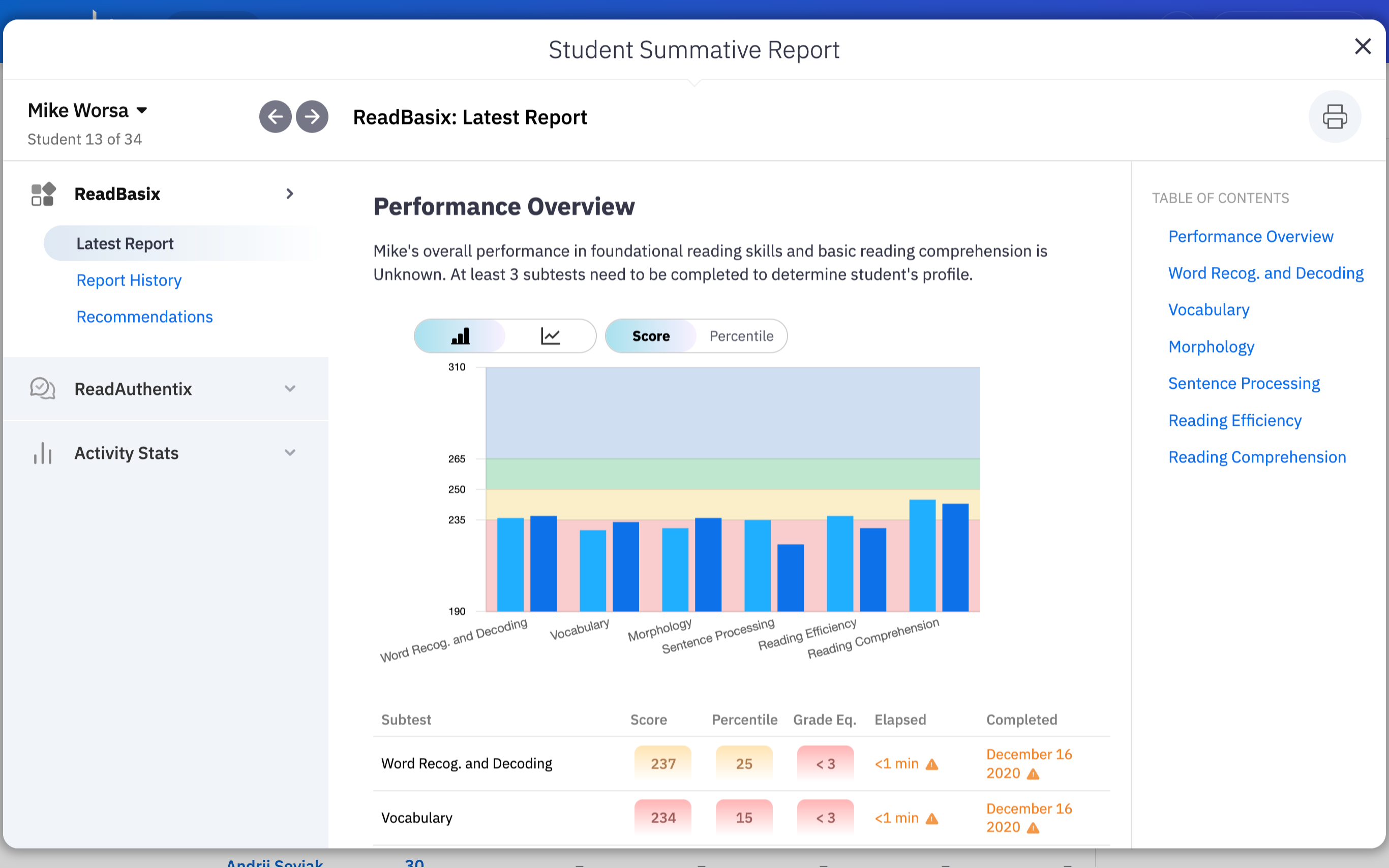Click Vocabulary score 234

click(662, 818)
